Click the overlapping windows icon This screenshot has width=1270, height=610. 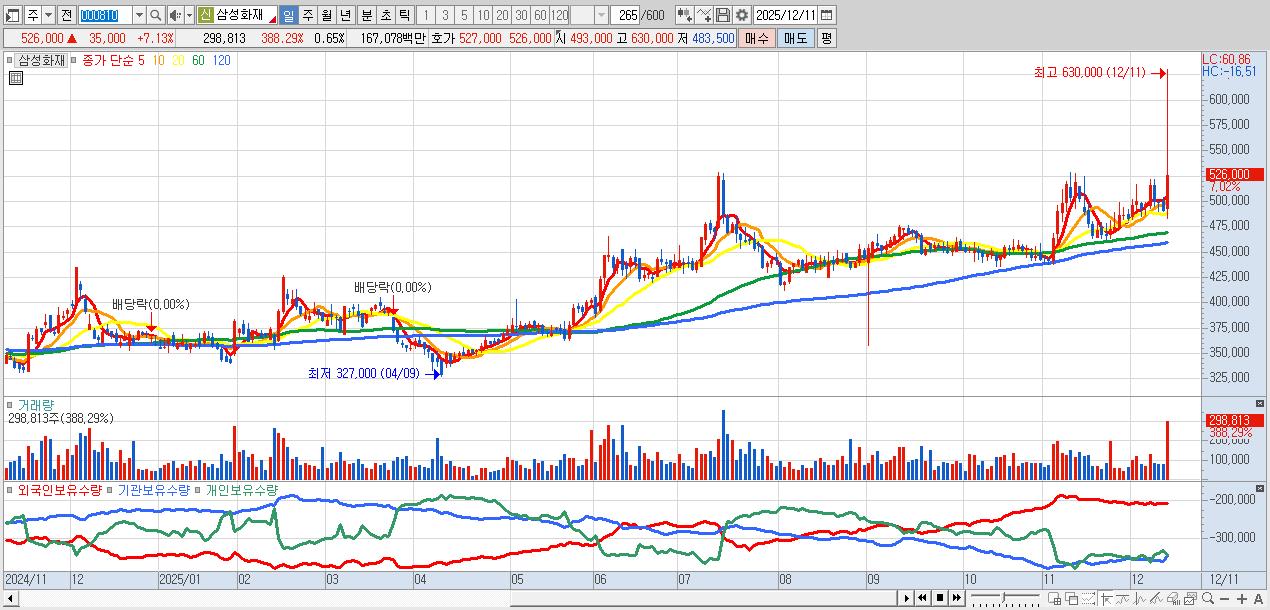pos(1071,598)
